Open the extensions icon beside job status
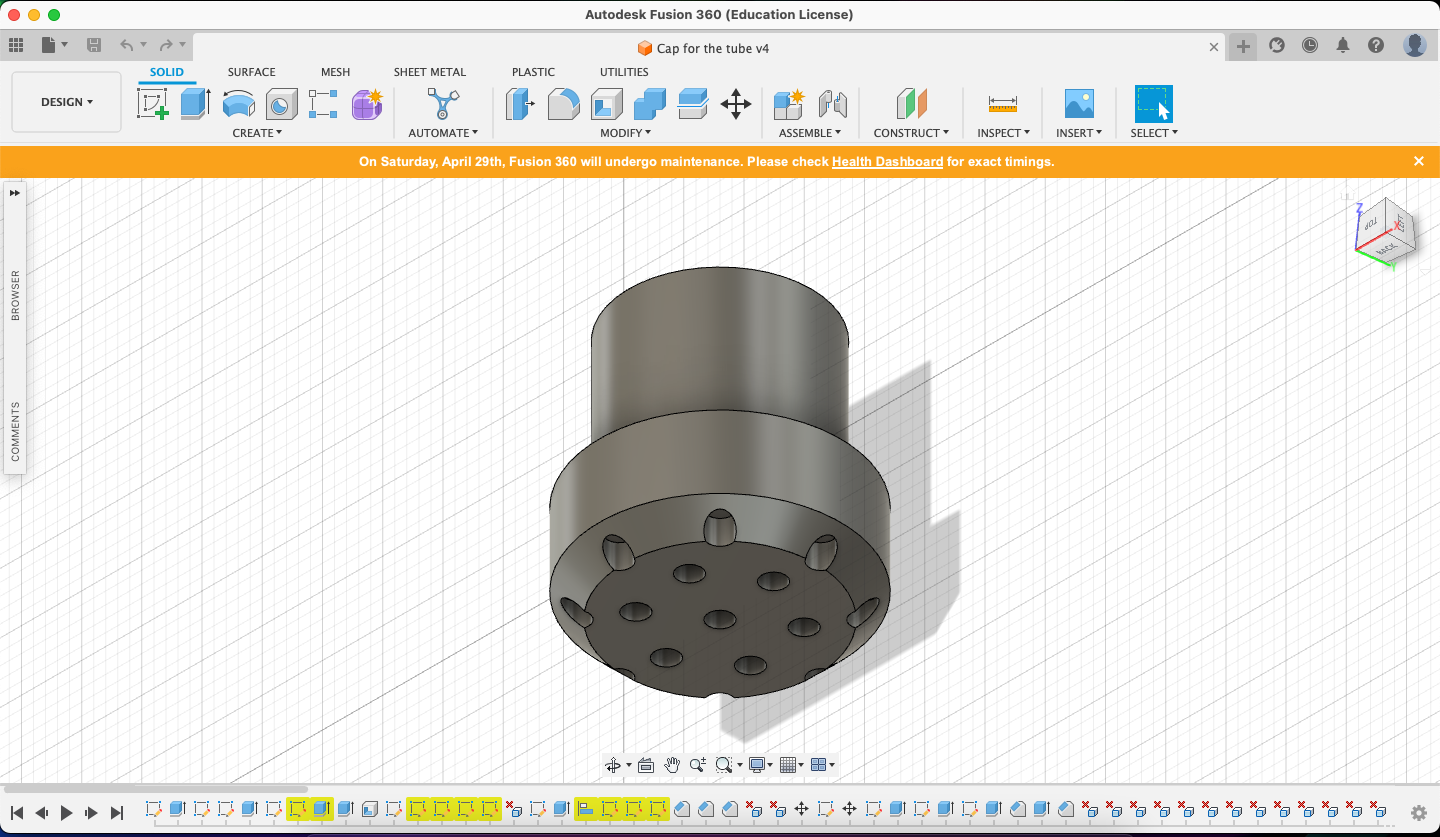Screen dimensions: 1440x837 pyautogui.click(x=1277, y=45)
